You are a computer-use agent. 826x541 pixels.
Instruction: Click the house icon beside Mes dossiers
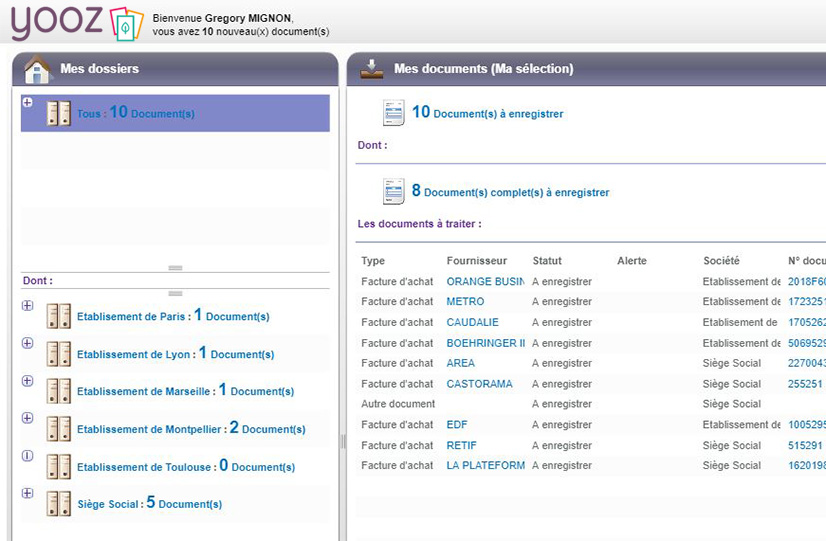pyautogui.click(x=37, y=69)
